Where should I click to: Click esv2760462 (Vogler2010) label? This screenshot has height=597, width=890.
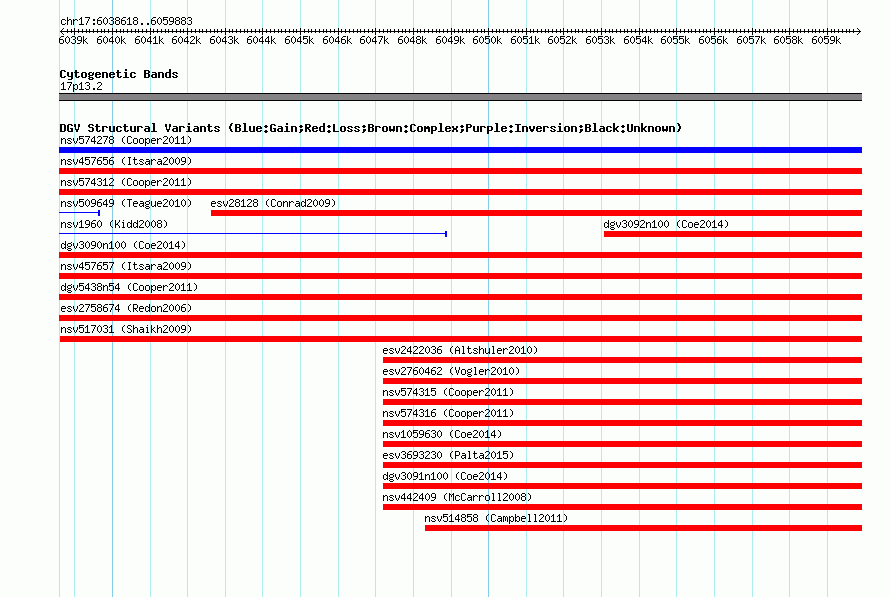(x=451, y=371)
